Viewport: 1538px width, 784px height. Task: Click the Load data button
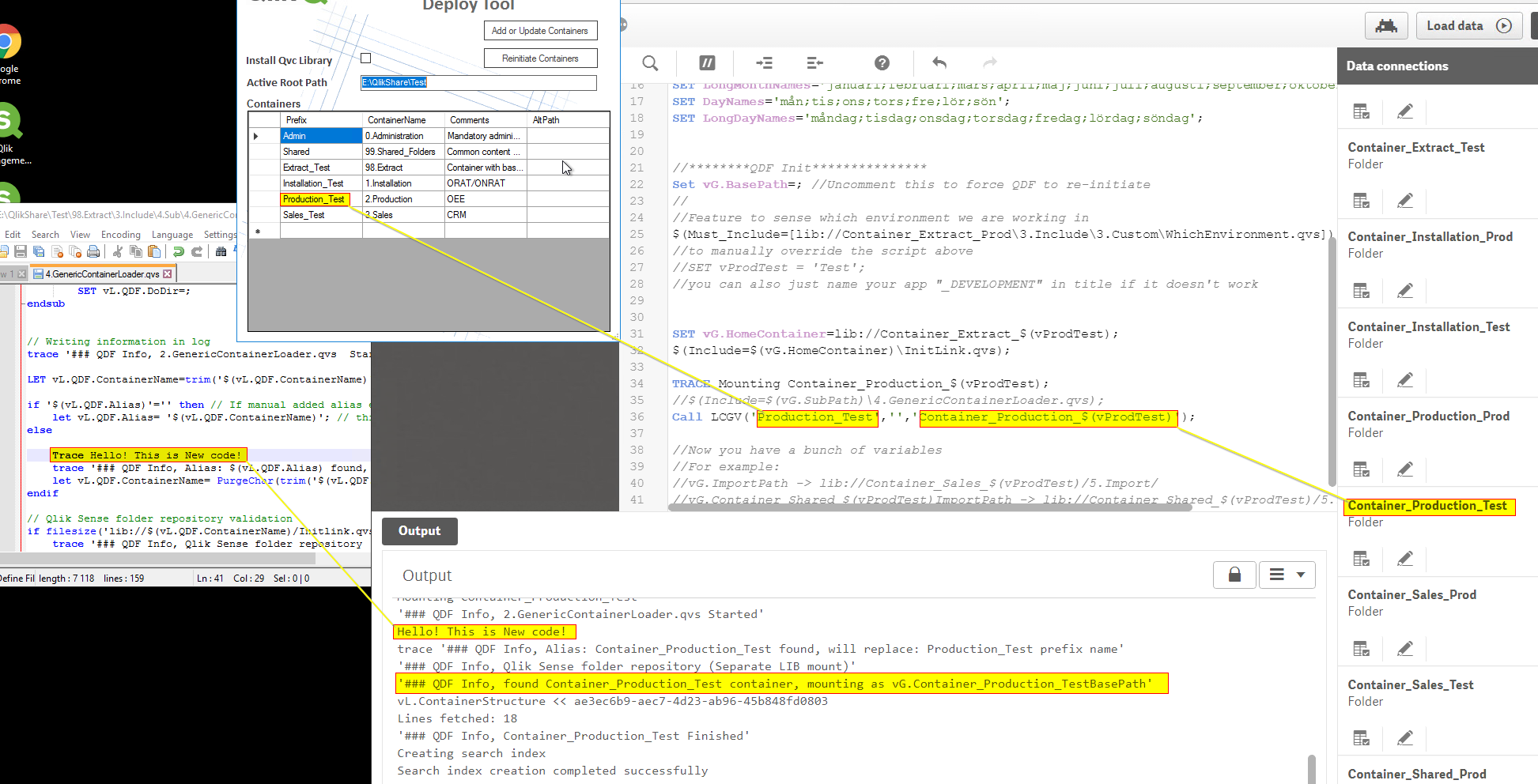click(1468, 26)
